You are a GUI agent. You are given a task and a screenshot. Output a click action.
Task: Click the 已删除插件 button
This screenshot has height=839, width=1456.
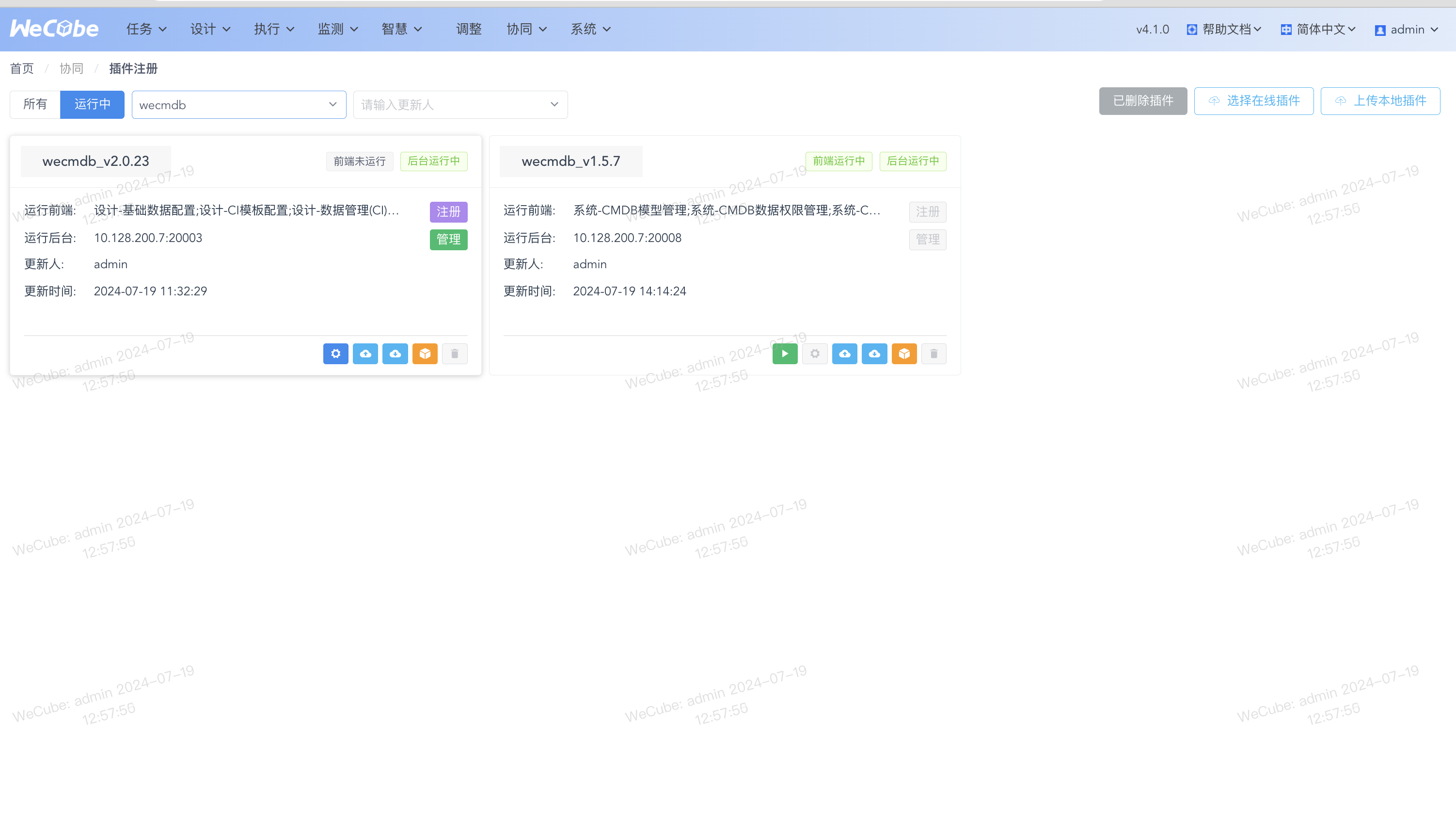pyautogui.click(x=1143, y=101)
